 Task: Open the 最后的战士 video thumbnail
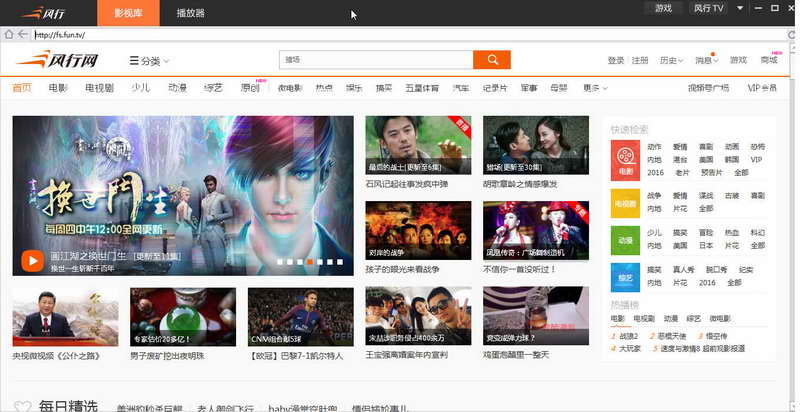pos(418,145)
